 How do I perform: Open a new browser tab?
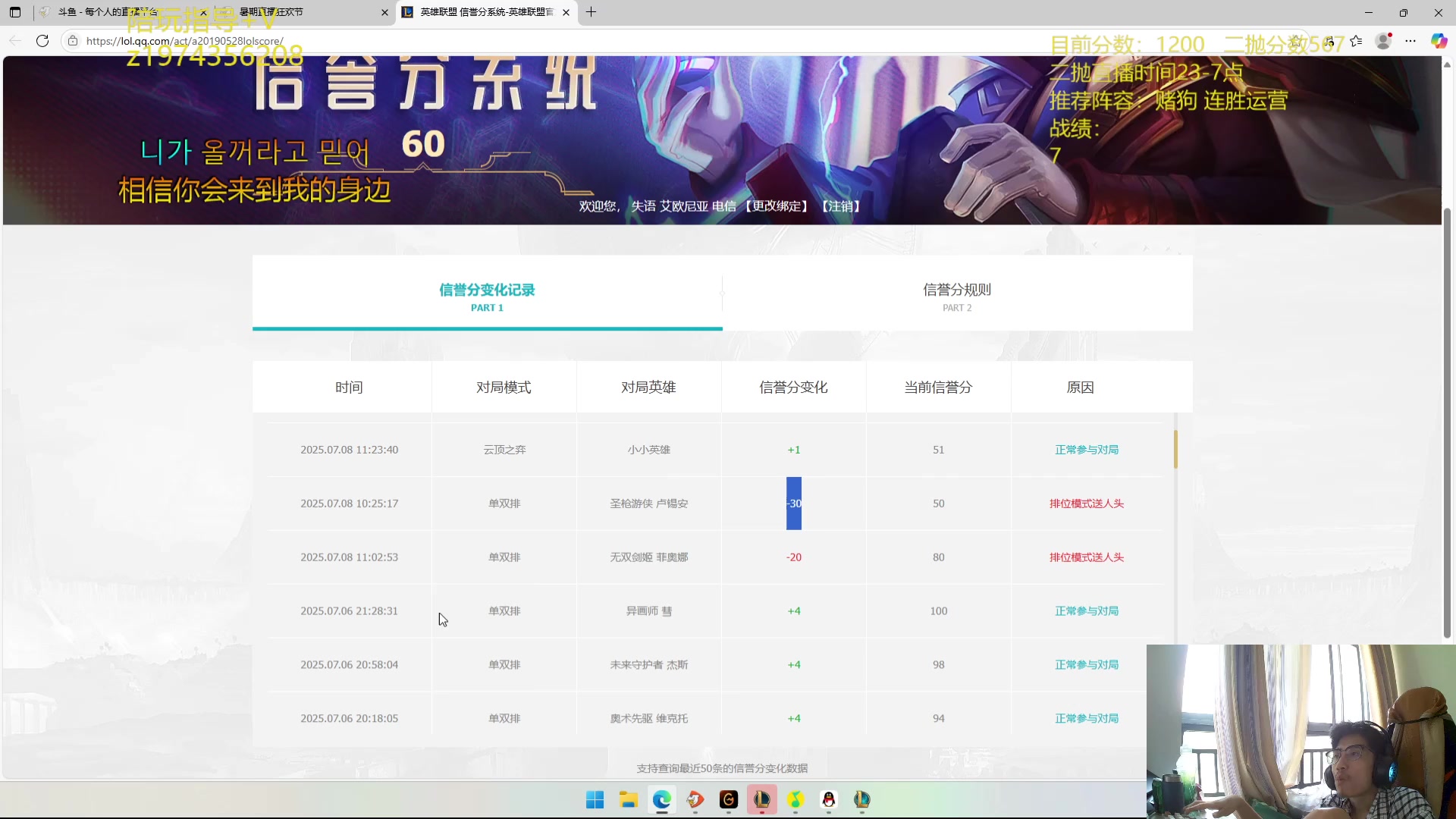tap(591, 12)
